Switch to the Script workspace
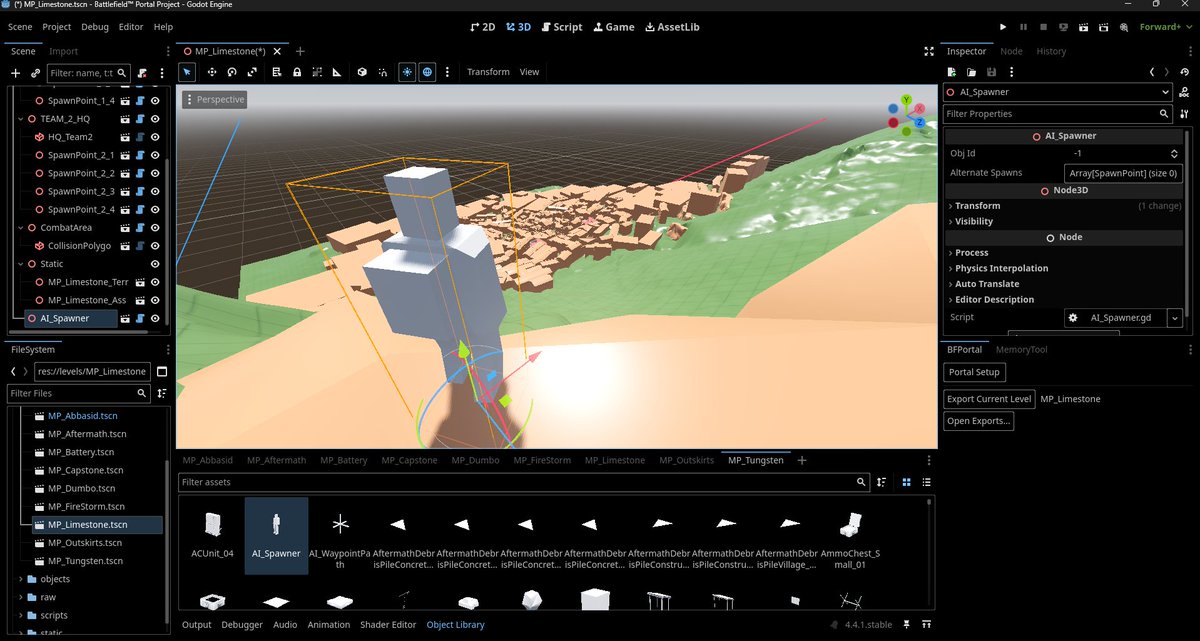This screenshot has width=1200, height=641. click(560, 27)
